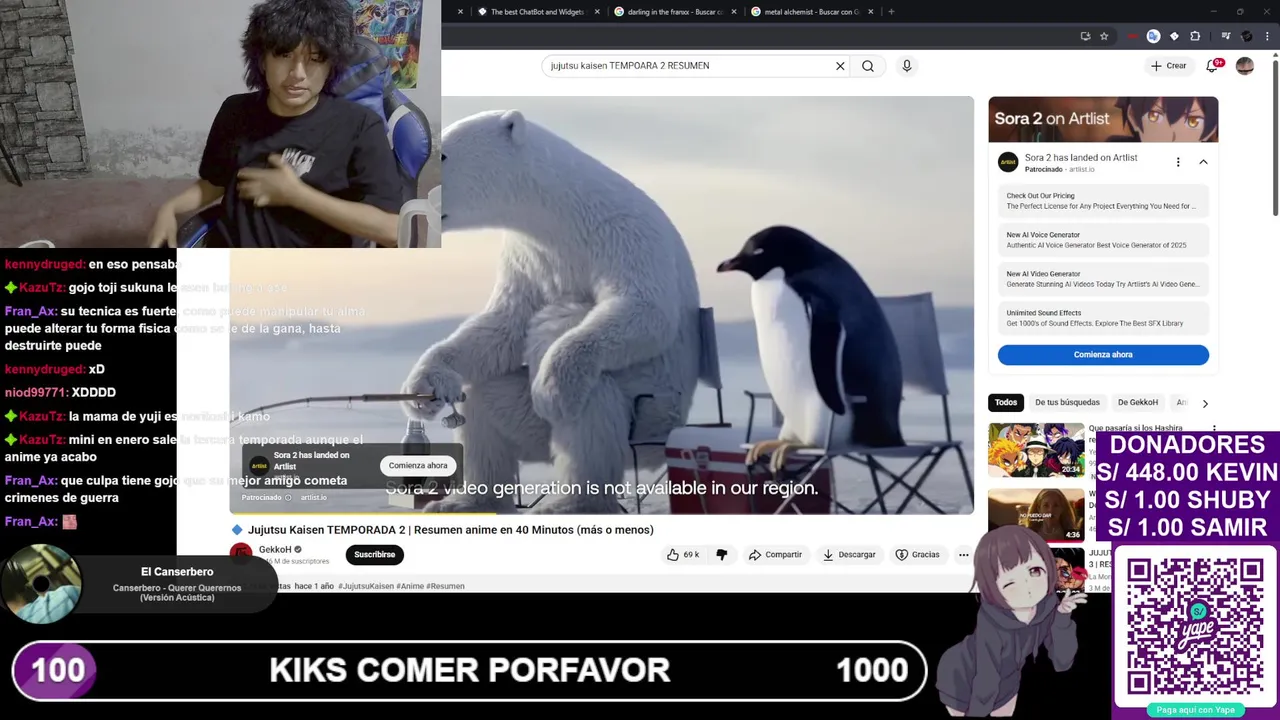
Task: Start voice search with the microphone icon
Action: click(x=907, y=66)
